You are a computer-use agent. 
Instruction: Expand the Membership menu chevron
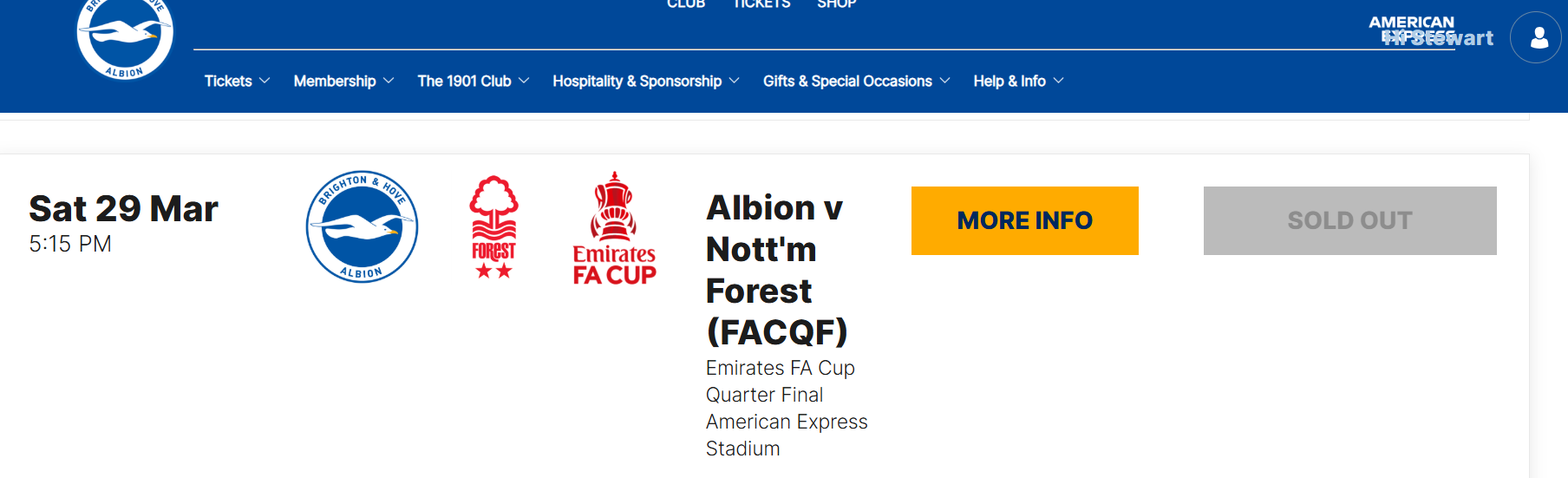tap(389, 81)
